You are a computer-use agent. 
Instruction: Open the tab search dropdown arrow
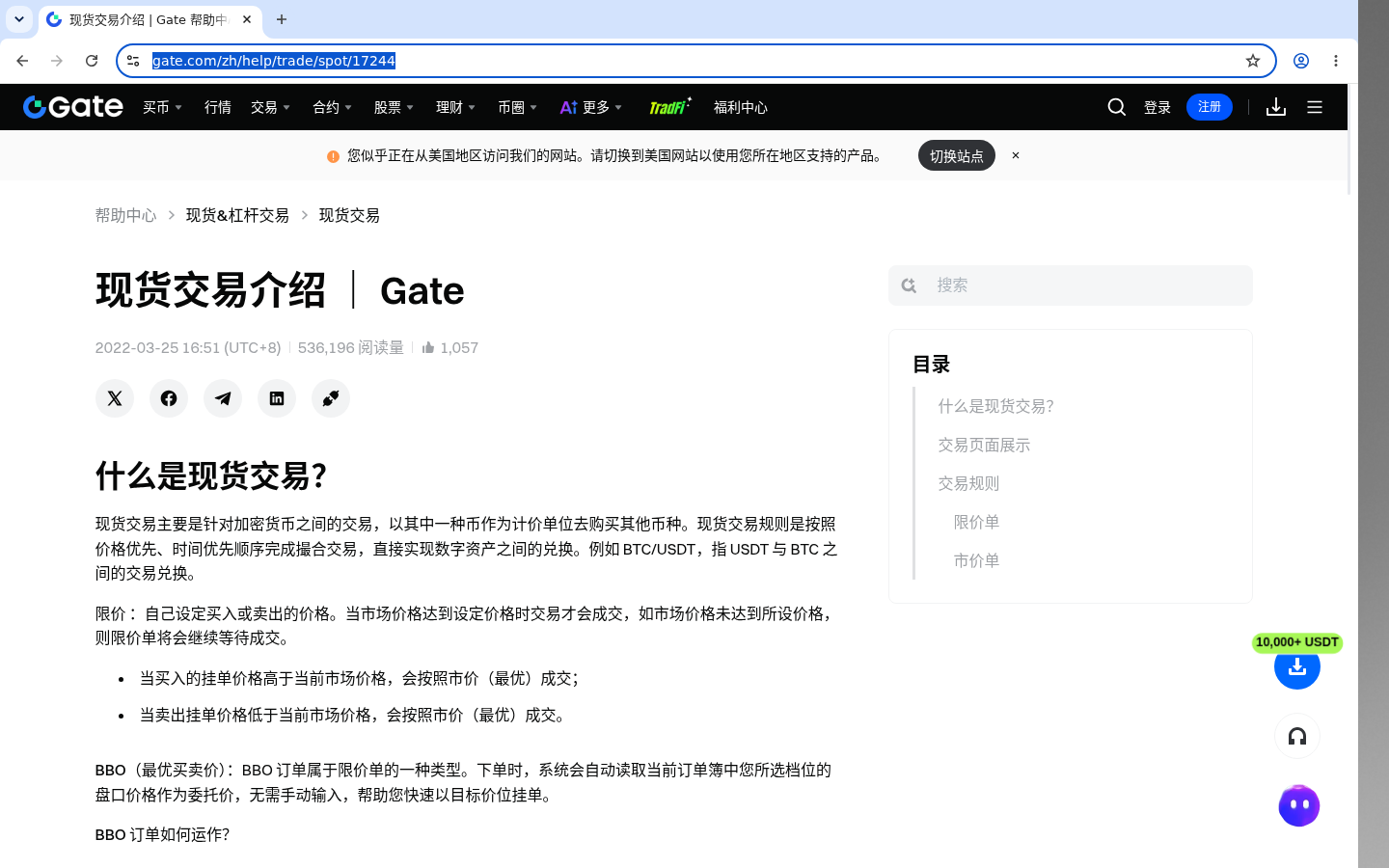pyautogui.click(x=19, y=19)
